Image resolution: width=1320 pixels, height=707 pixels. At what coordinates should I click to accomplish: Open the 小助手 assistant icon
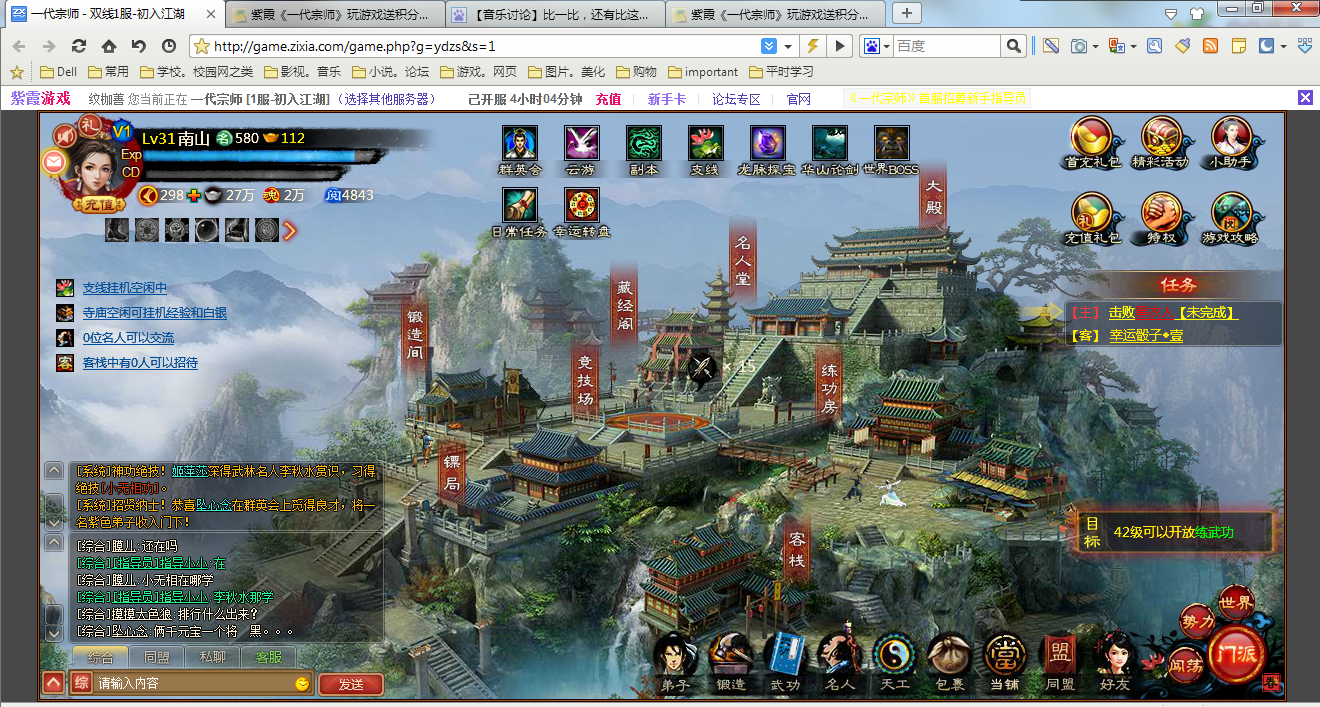pos(1231,142)
